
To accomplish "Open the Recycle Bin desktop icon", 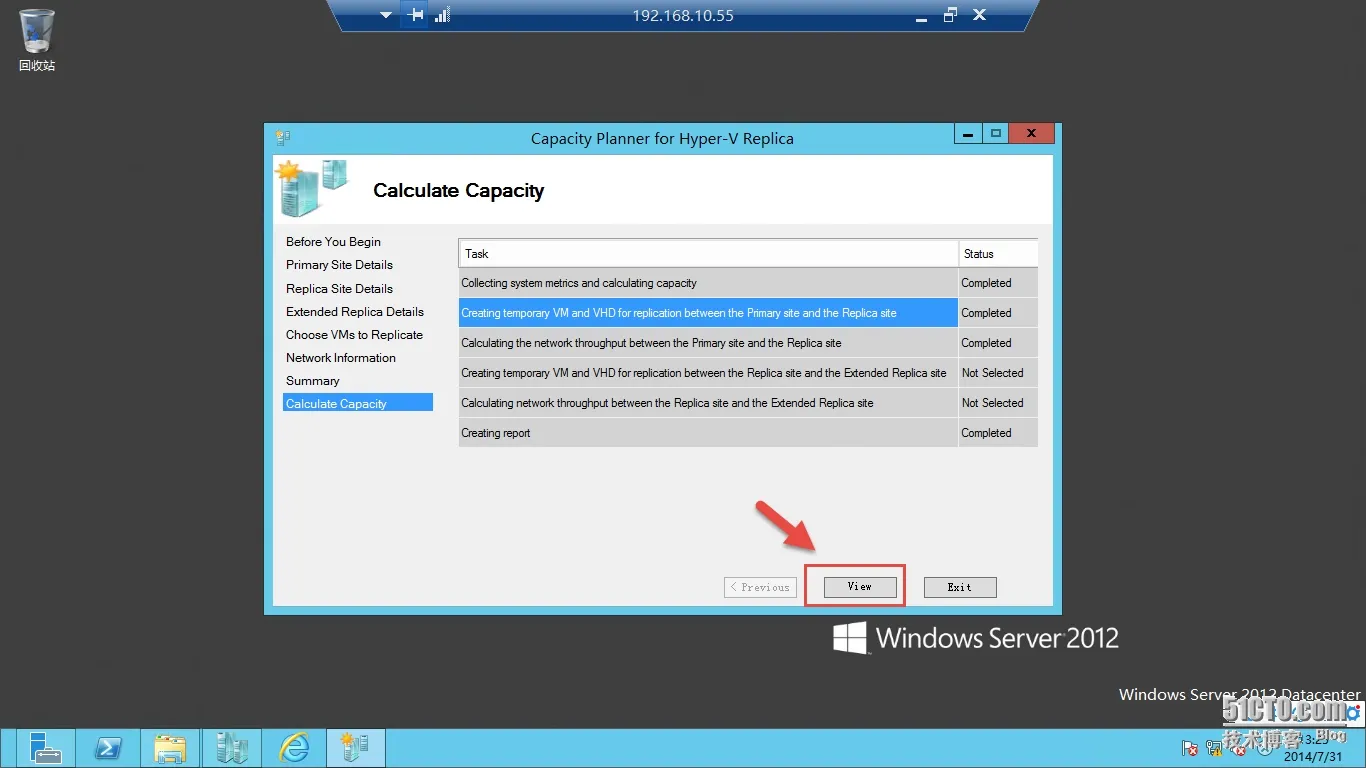I will pyautogui.click(x=37, y=40).
